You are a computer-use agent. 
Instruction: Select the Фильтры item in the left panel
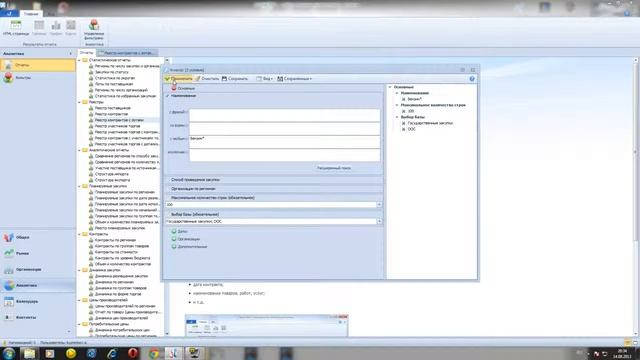[x=38, y=78]
